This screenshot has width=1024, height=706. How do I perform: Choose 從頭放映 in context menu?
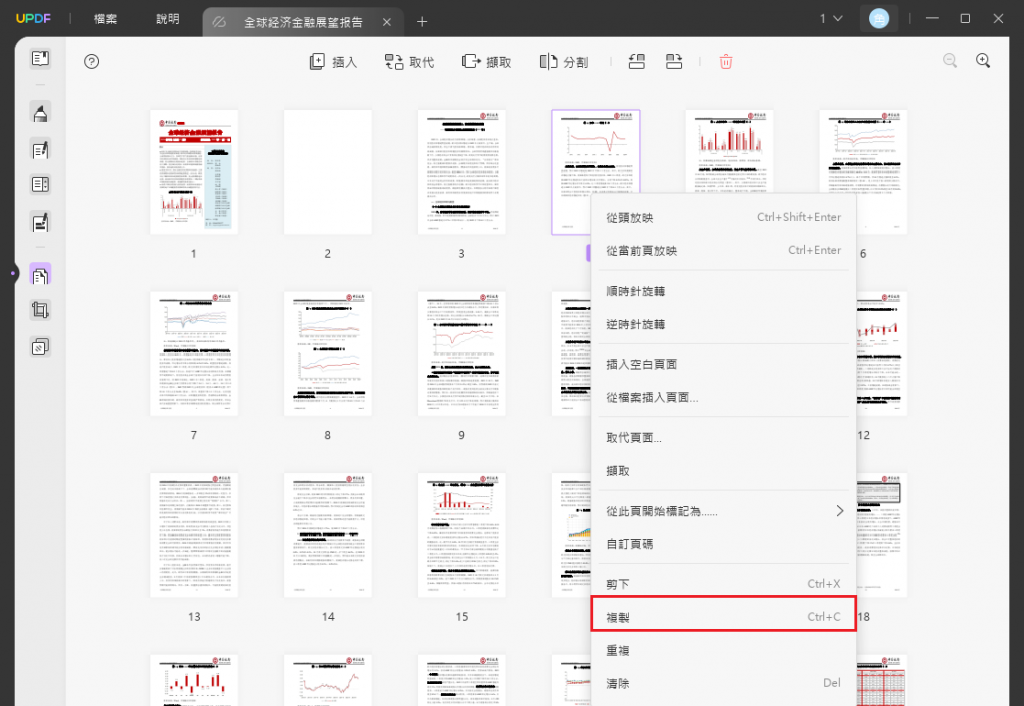(723, 217)
